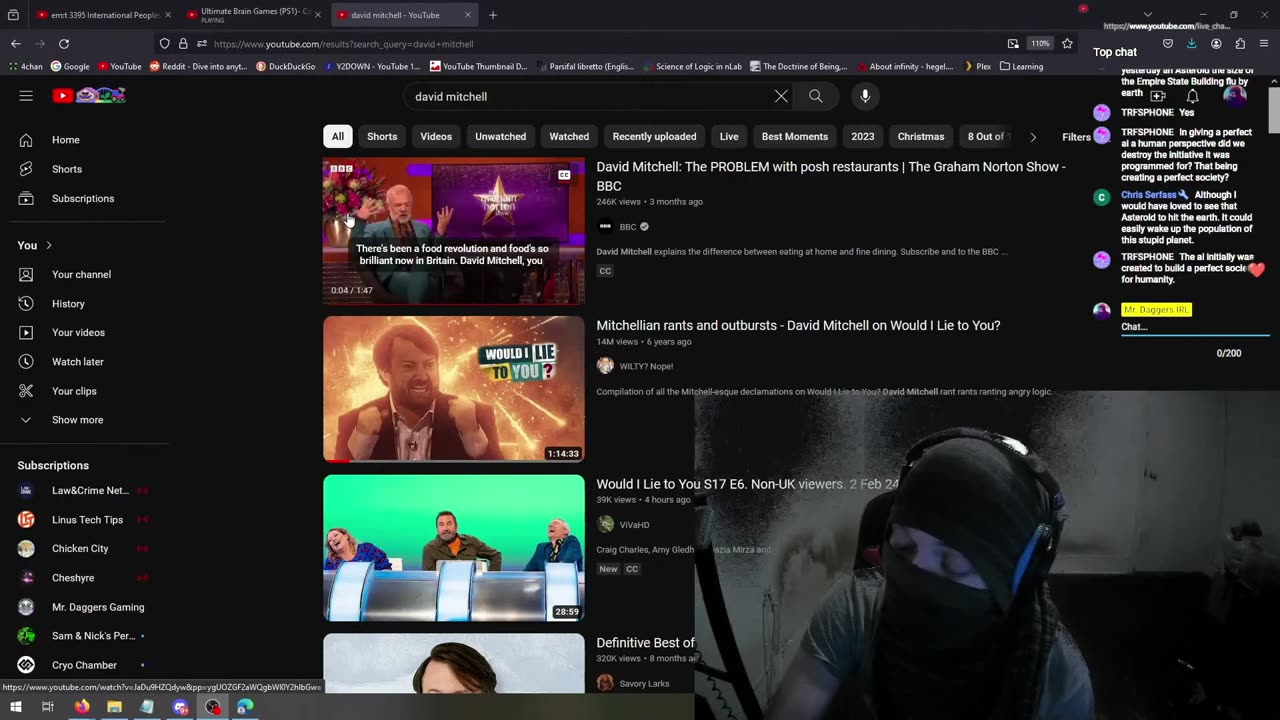Open 'Mitchellian rants and outbursts' video title
The width and height of the screenshot is (1280, 720).
798,325
